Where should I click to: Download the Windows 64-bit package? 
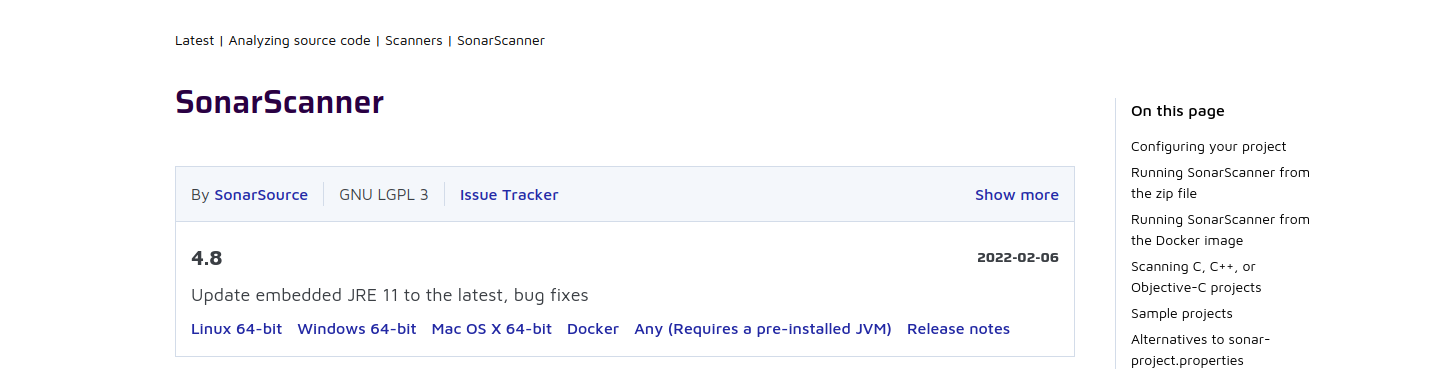(357, 329)
